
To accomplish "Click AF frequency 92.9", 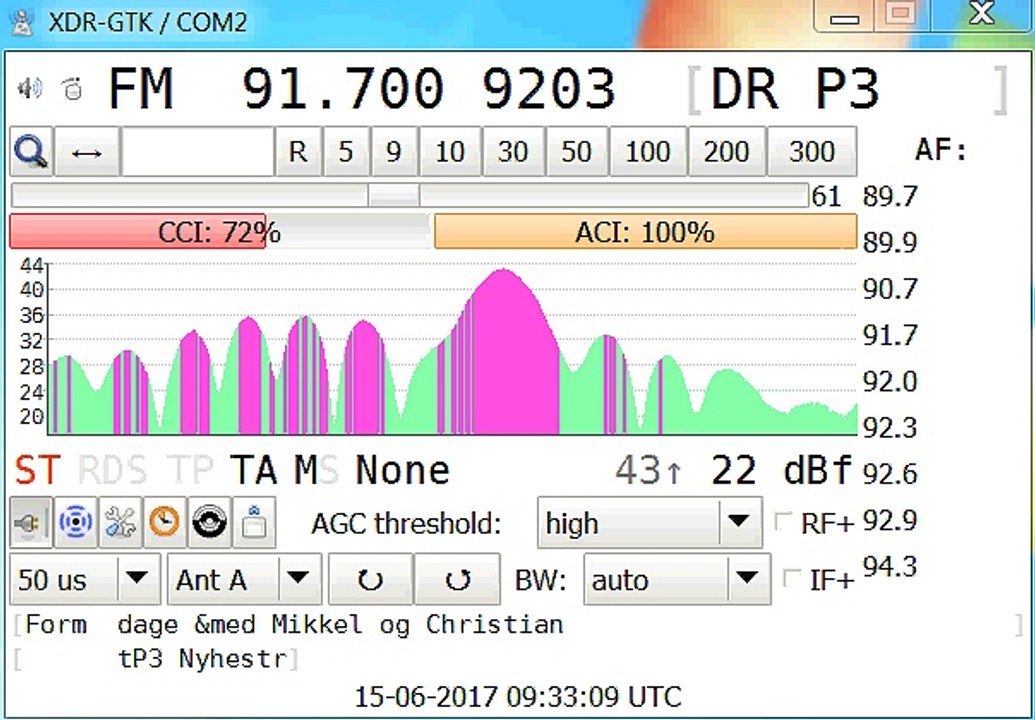I will pyautogui.click(x=890, y=521).
